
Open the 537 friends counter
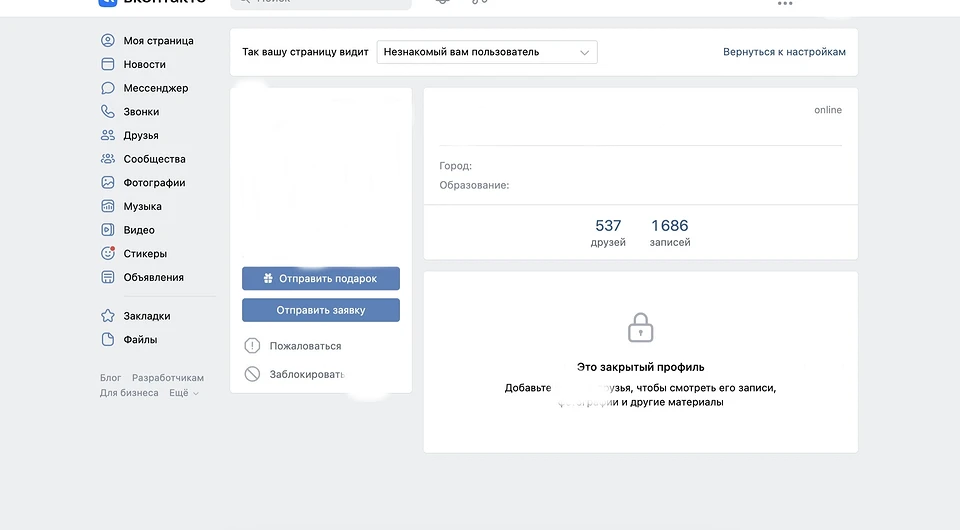click(x=608, y=232)
